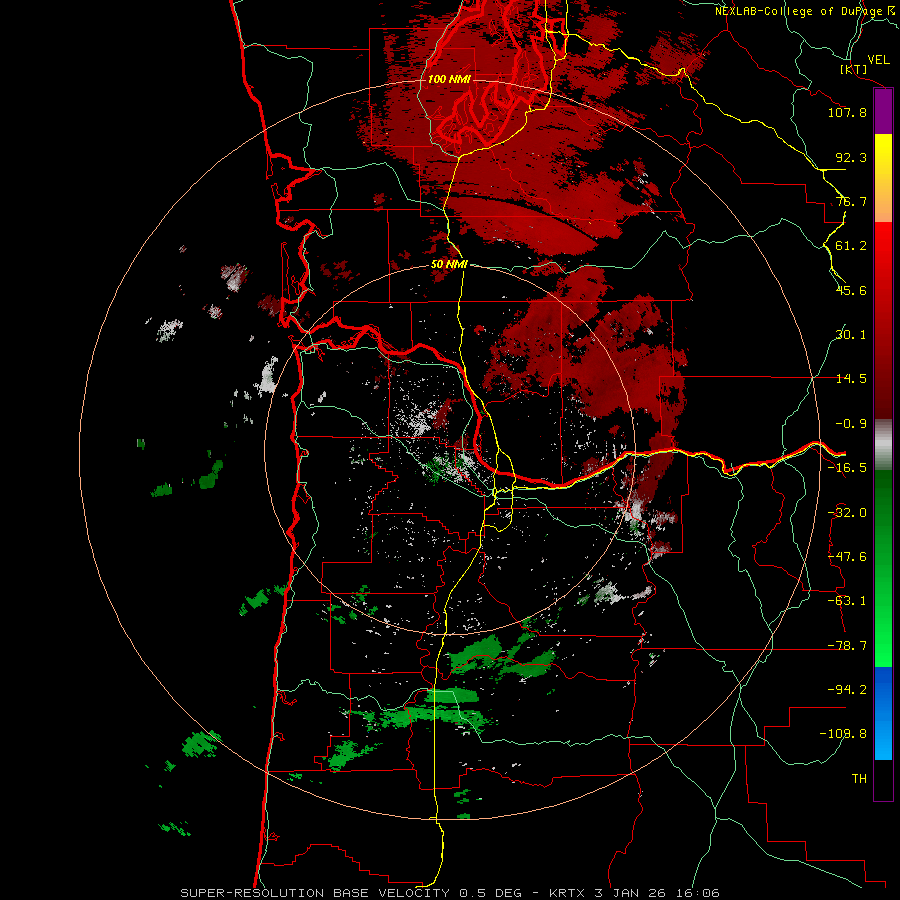
Task: Click the TH label at scale bottom
Action: (859, 779)
